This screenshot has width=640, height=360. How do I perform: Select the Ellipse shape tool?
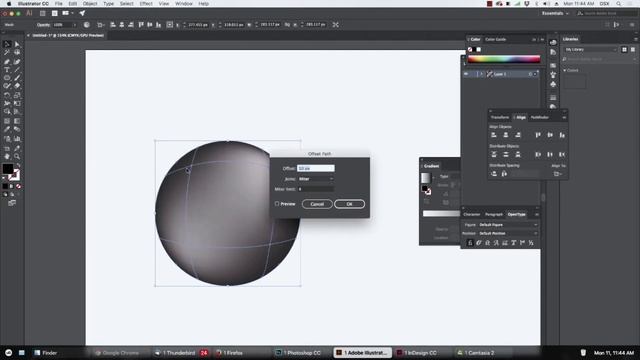click(7, 78)
